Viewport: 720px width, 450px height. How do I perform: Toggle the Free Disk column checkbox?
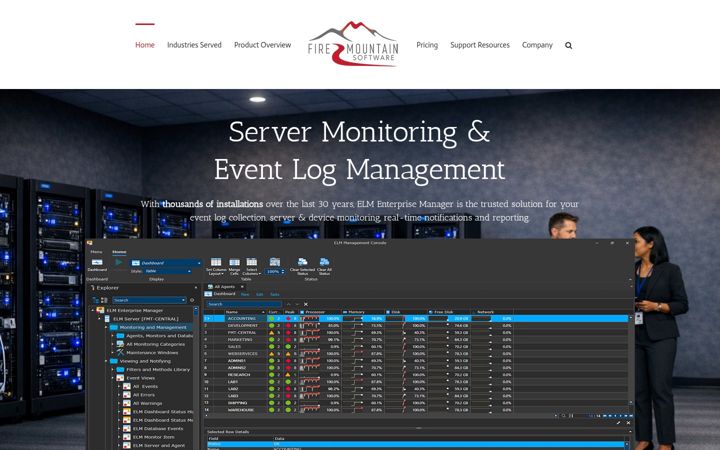(x=430, y=312)
